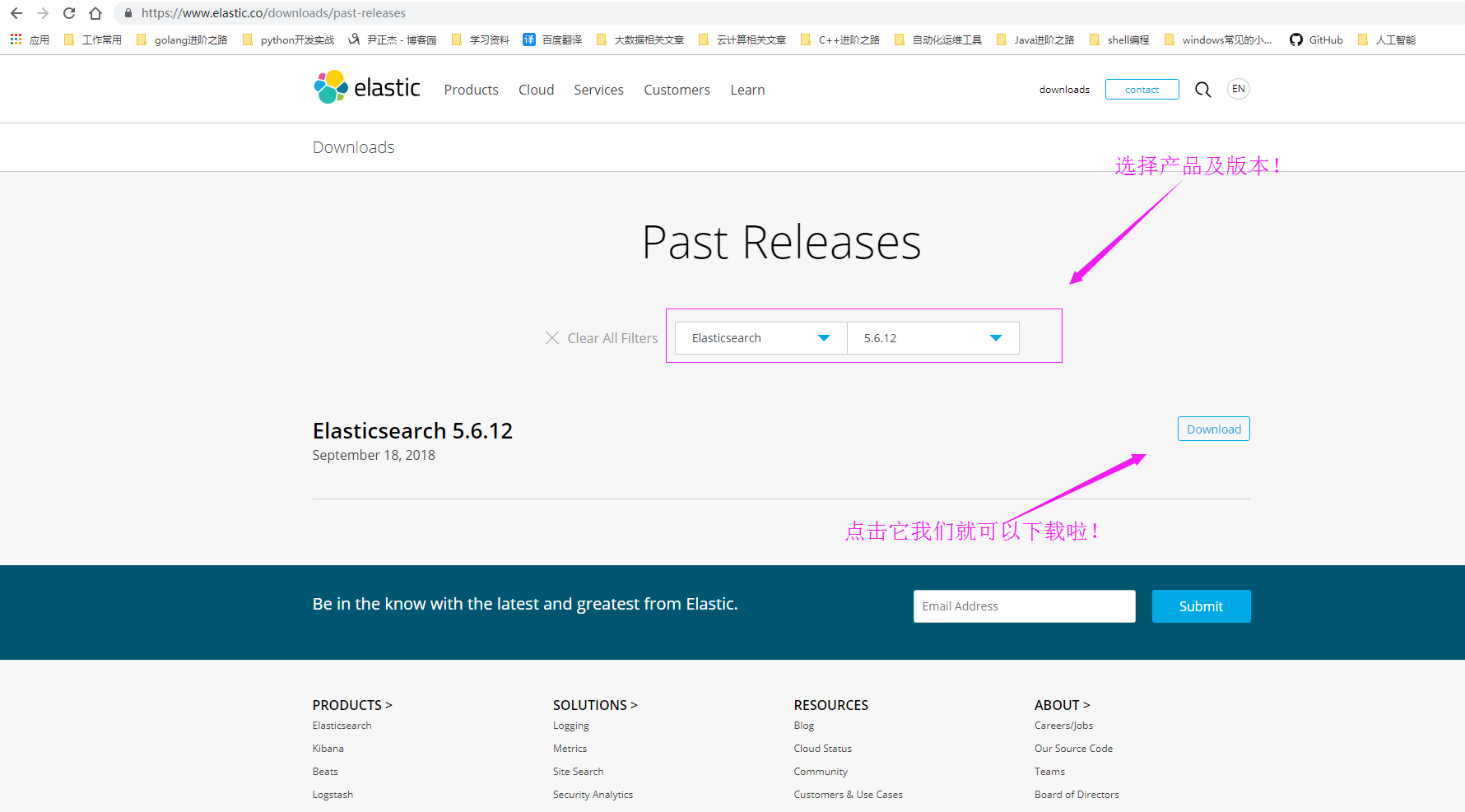Click the X icon beside Clear All Filters
Image resolution: width=1465 pixels, height=812 pixels.
(552, 338)
